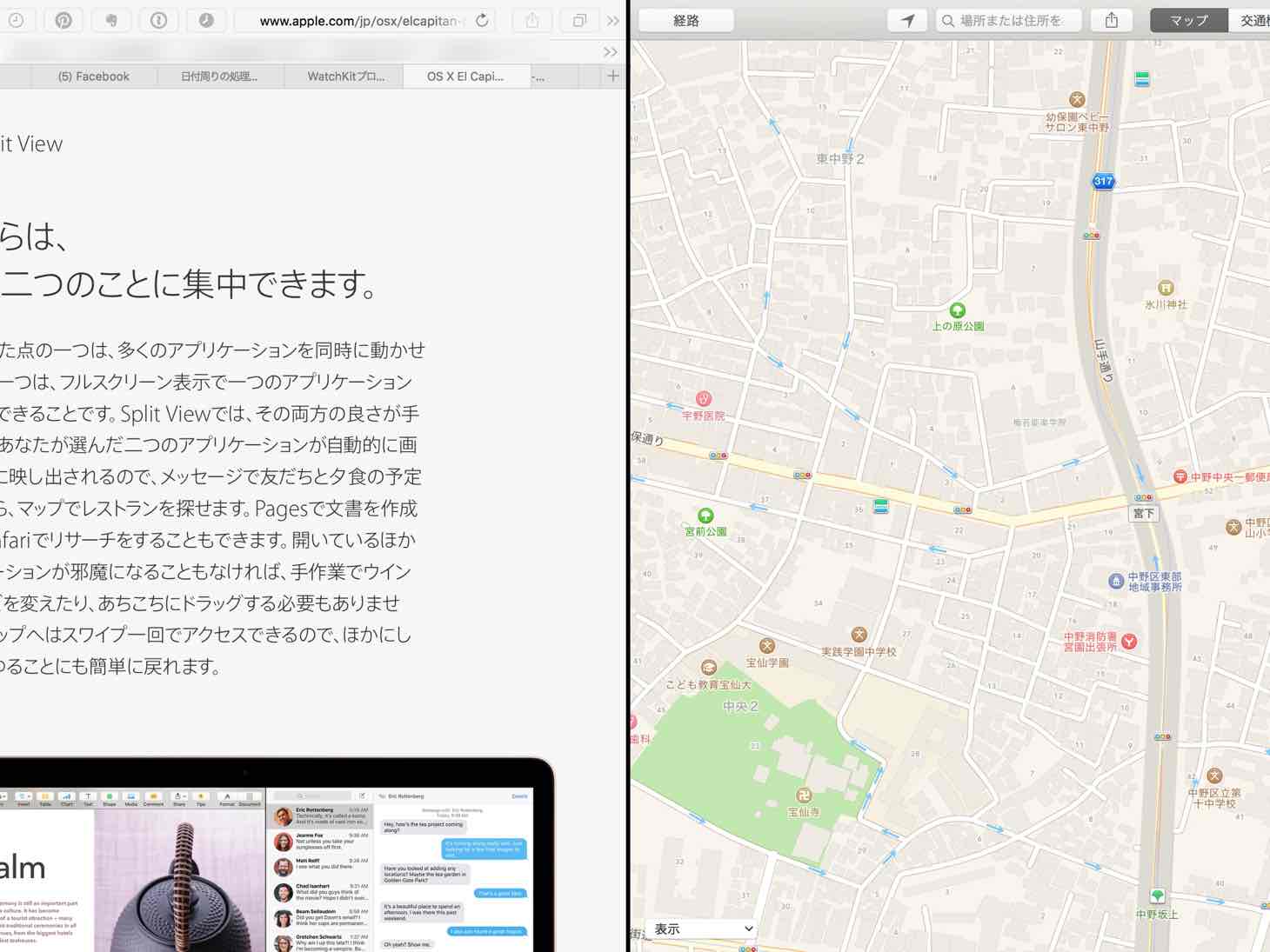Select the 上の原公園 park marker
This screenshot has height=952, width=1270.
coord(958,310)
